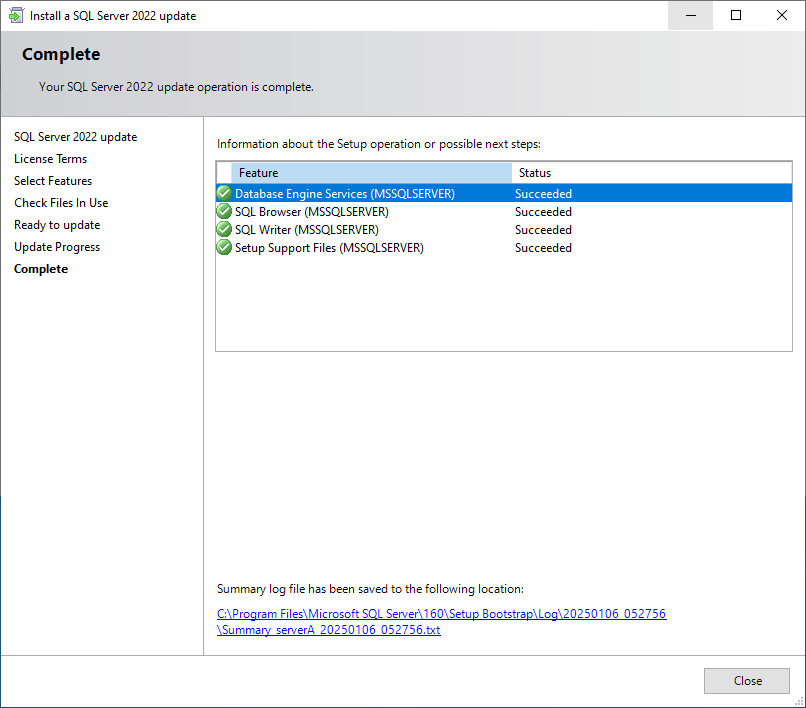Click Succeeded status for Database Engine Services
Screen dimensions: 806x708
543,194
